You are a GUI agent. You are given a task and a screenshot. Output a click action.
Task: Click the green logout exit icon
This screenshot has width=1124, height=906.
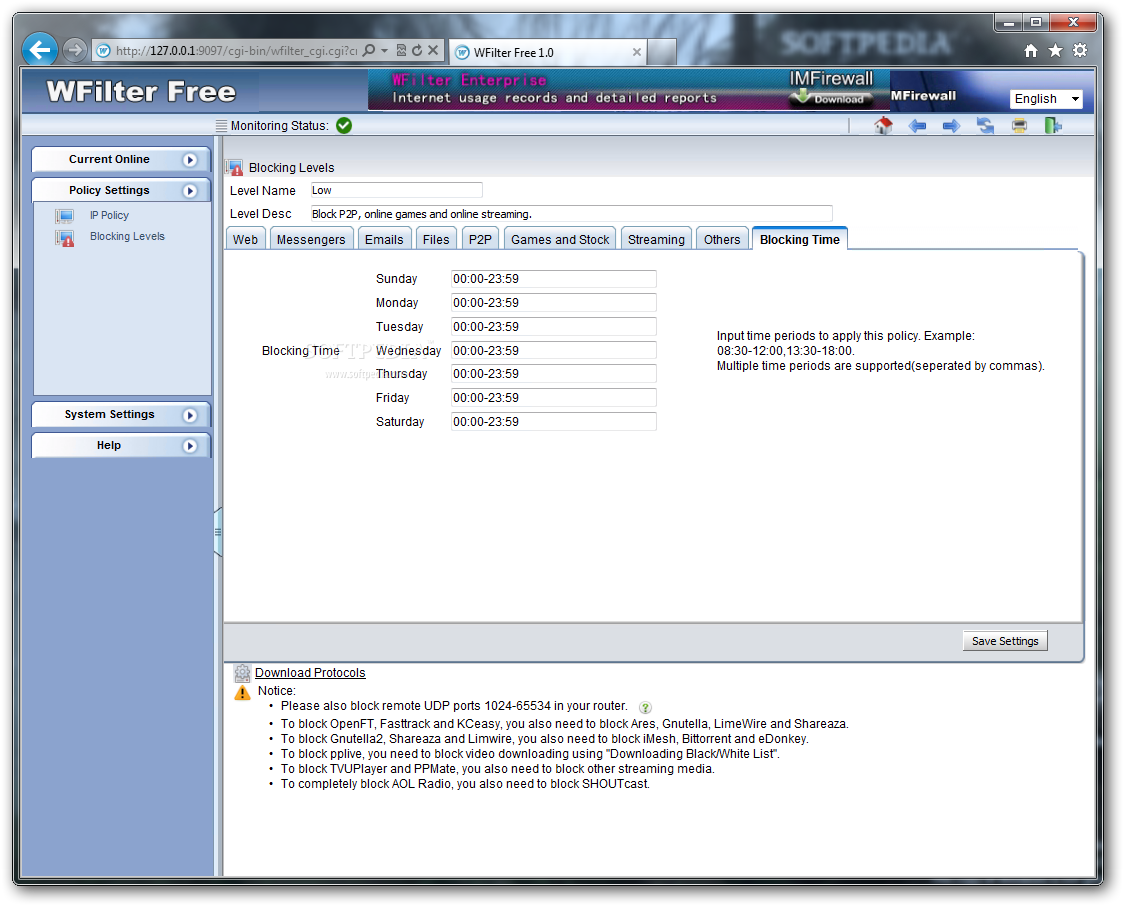(1052, 126)
